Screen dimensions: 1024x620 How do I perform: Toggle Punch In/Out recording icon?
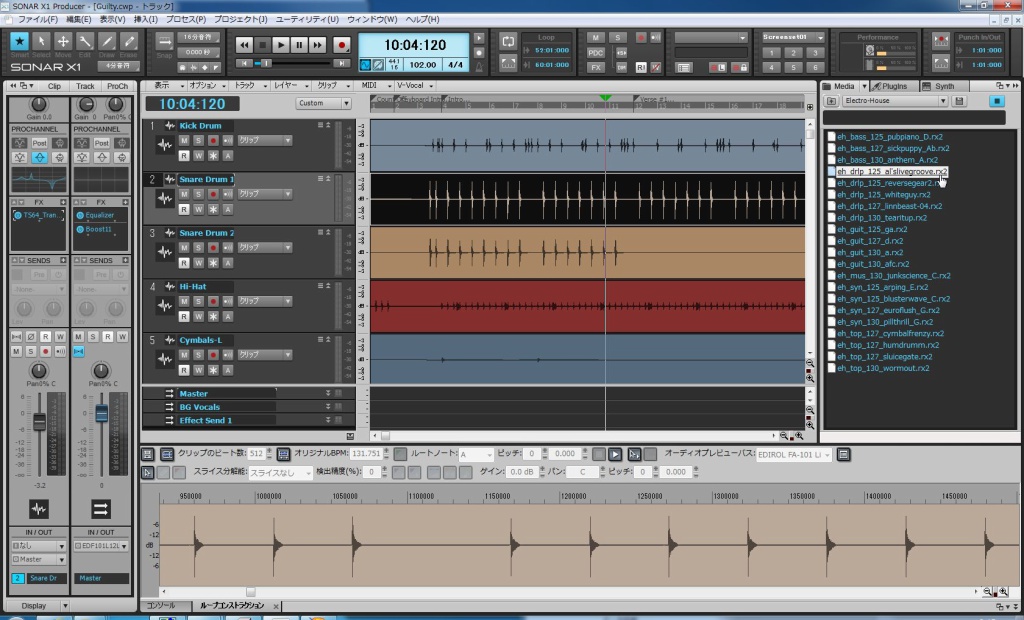click(941, 41)
